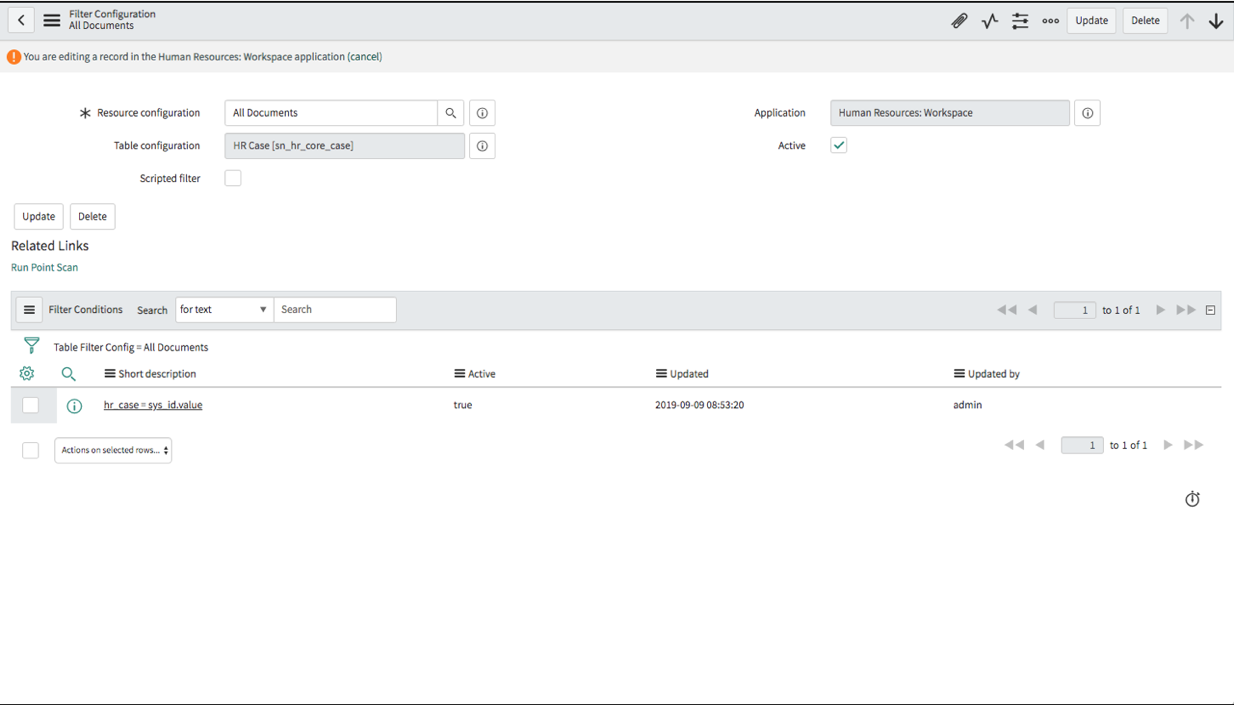
Task: Open the Filter Conditions list menu icon
Action: pos(29,310)
